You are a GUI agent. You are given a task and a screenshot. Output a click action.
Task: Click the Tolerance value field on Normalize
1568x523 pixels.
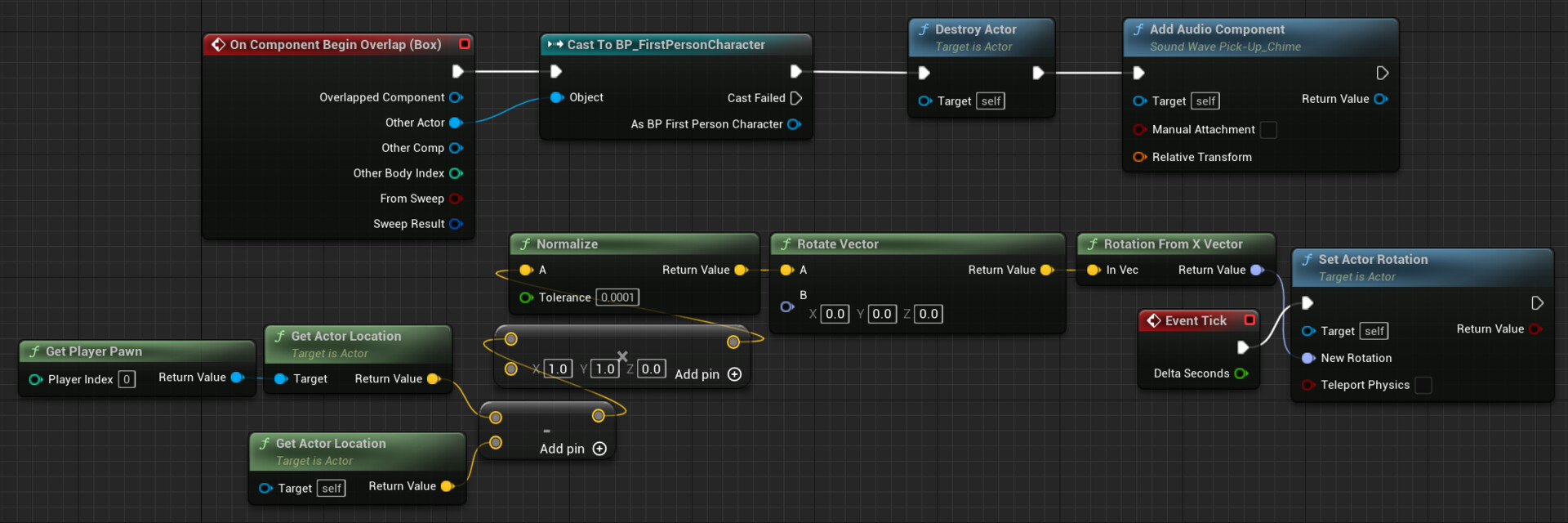pyautogui.click(x=617, y=297)
